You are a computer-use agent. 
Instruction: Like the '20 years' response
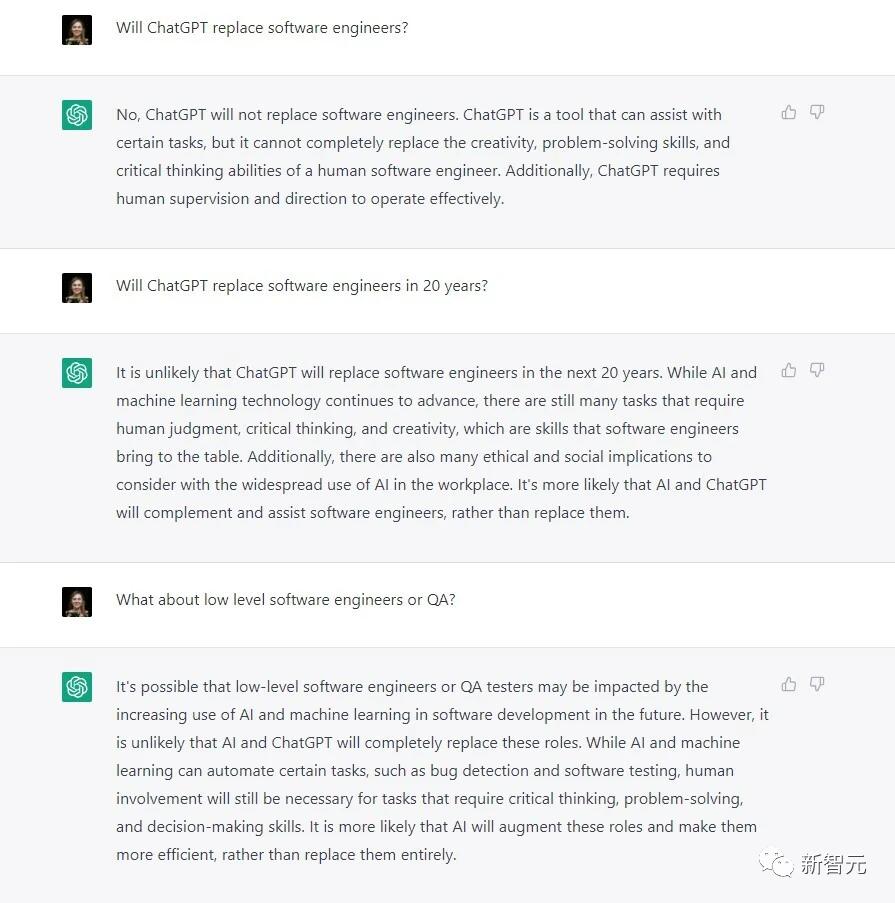(x=789, y=371)
